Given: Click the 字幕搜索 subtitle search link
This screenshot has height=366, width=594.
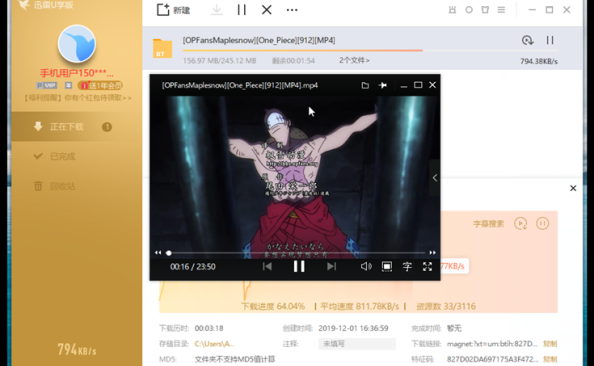Looking at the screenshot, I should point(489,224).
